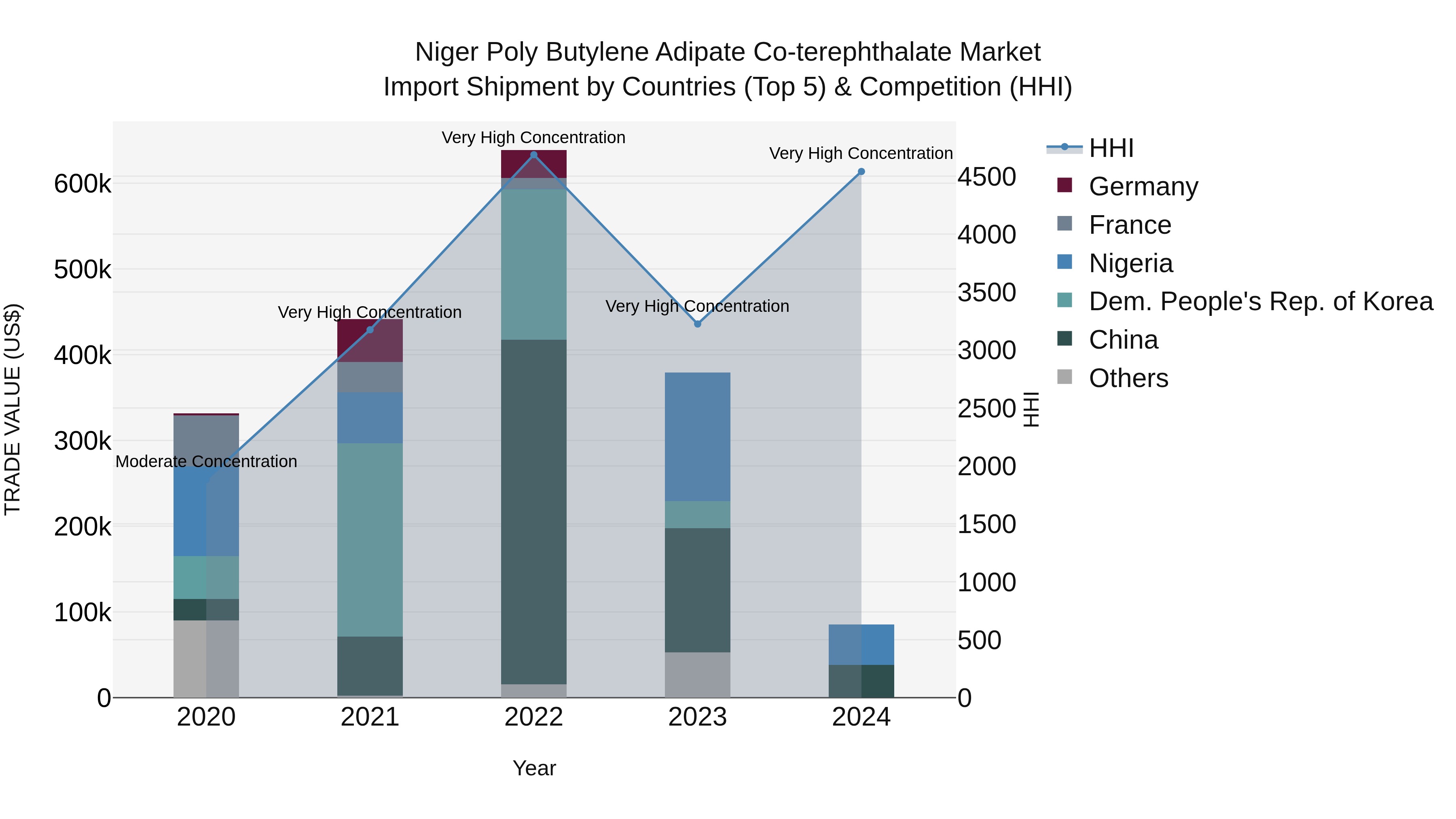Click the 'Very High Concentration' label above 2024
1456x819 pixels.
861,154
